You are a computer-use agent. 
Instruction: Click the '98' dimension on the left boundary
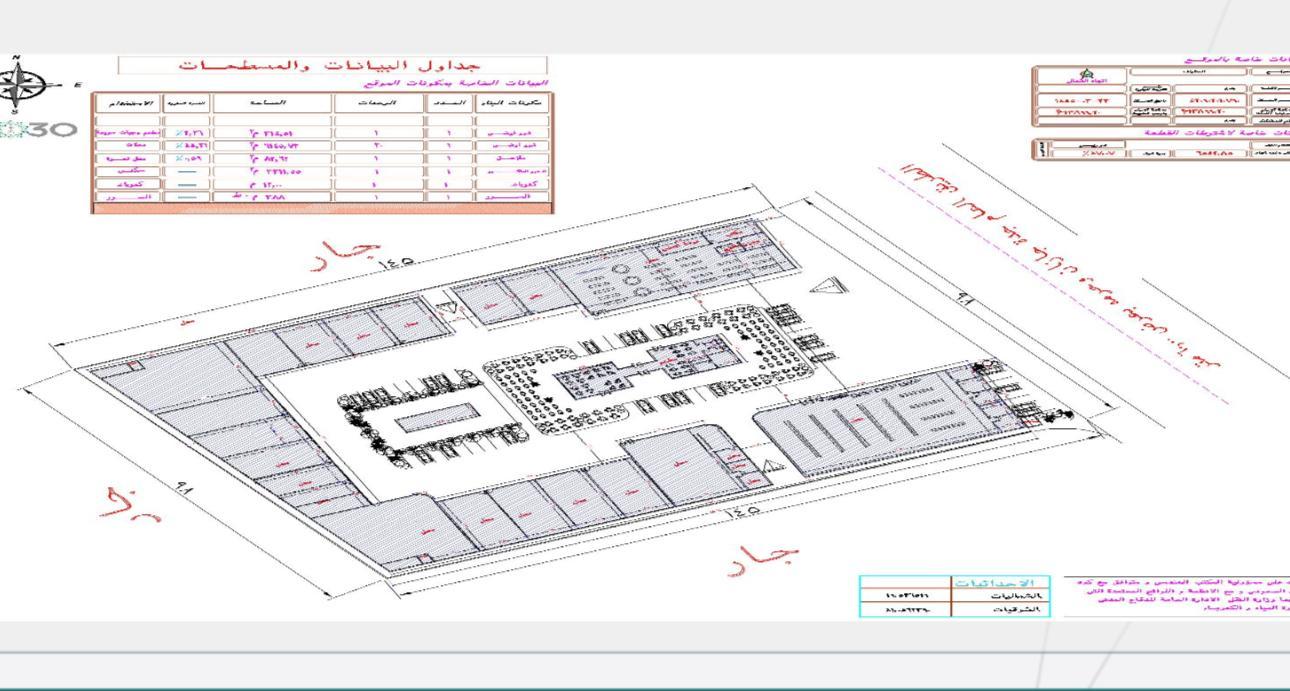coord(185,489)
